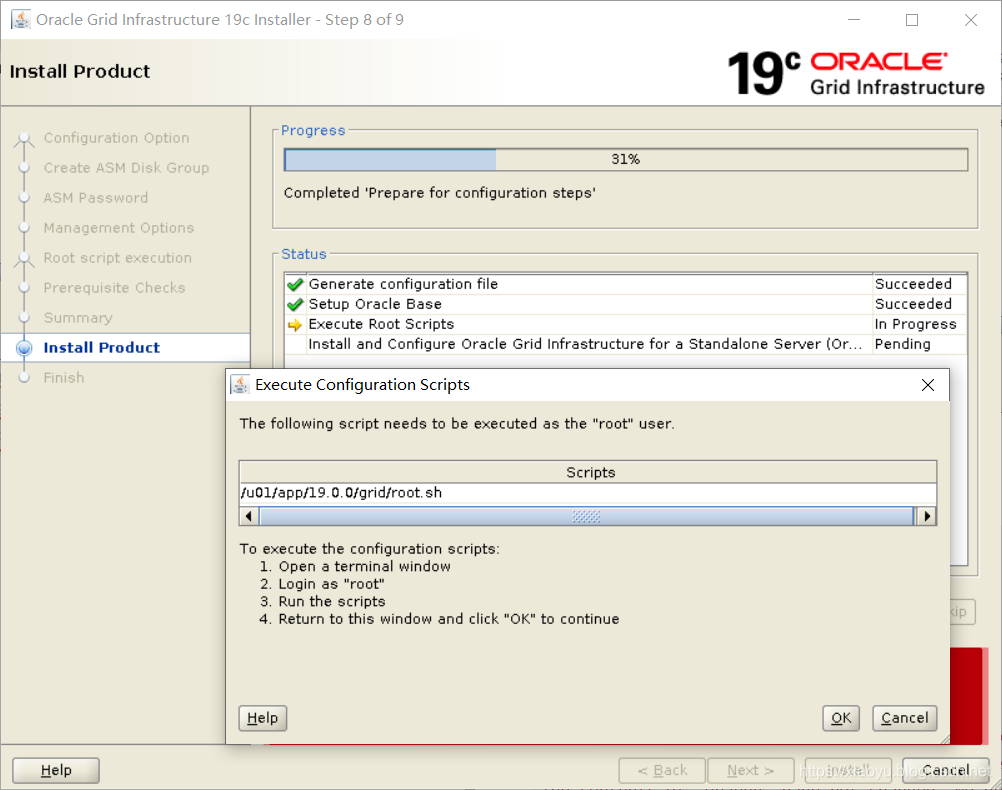Click Help button of the main installer window
This screenshot has width=1002, height=790.
pos(56,770)
